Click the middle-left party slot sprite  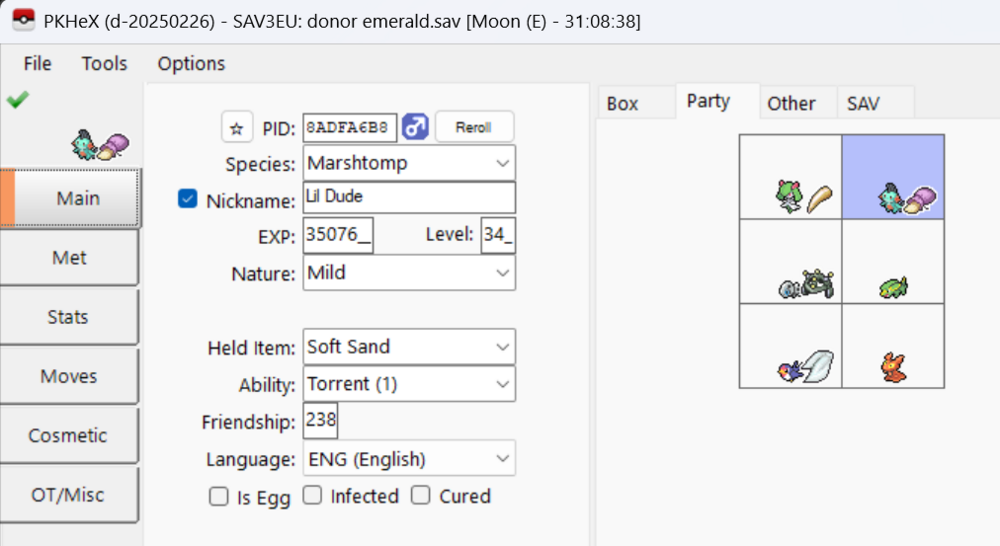click(x=805, y=283)
